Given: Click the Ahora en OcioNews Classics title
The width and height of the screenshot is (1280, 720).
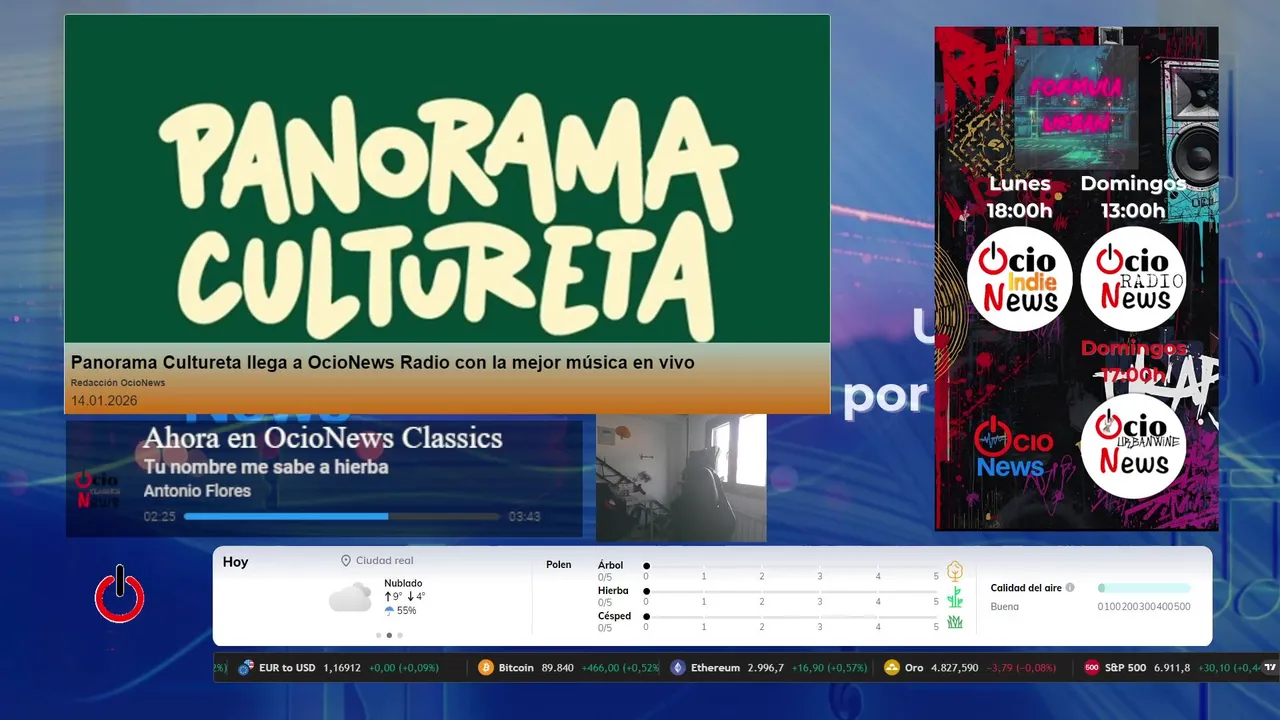Looking at the screenshot, I should click(x=322, y=438).
